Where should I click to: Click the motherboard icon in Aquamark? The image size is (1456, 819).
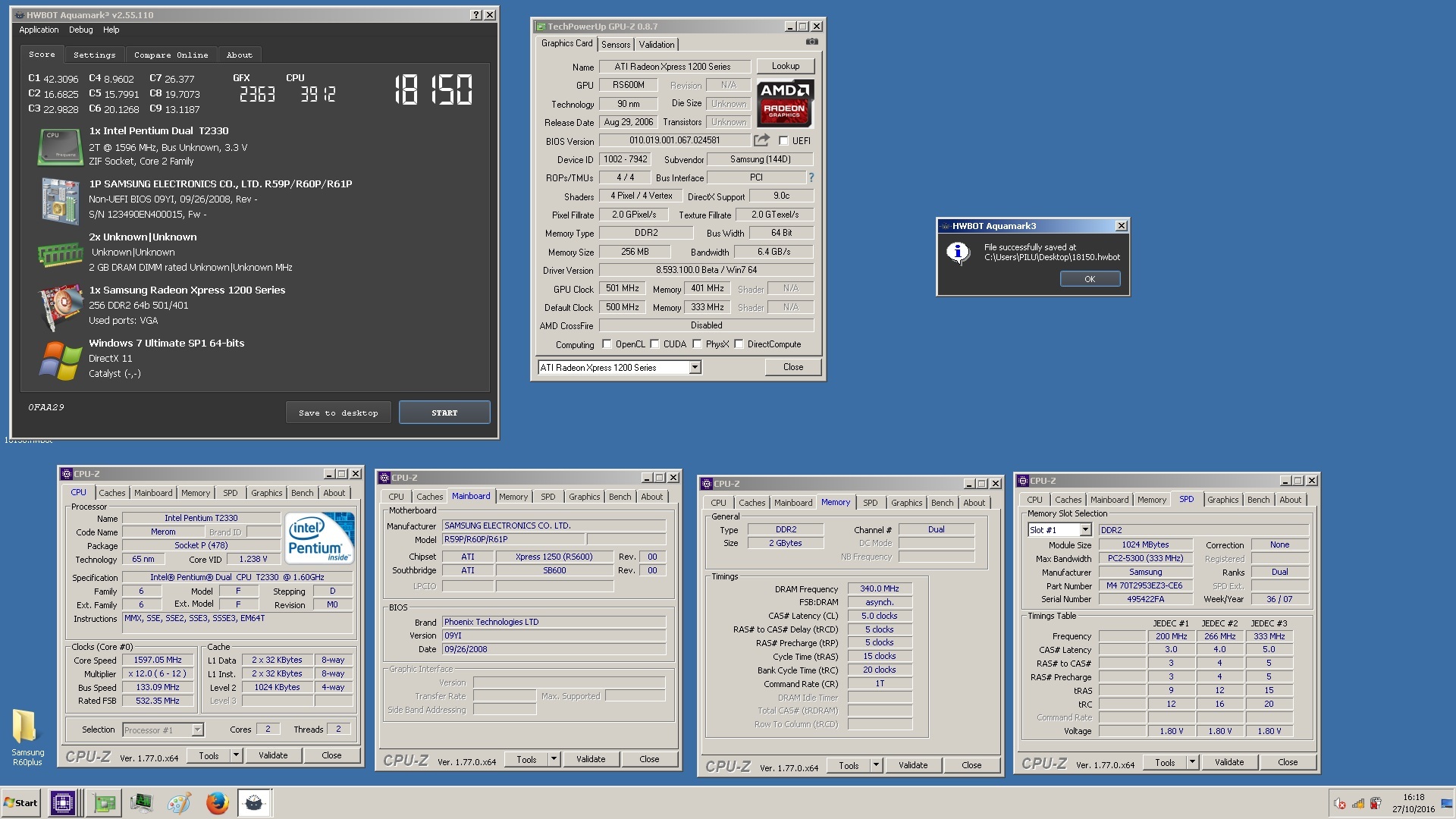(x=60, y=201)
